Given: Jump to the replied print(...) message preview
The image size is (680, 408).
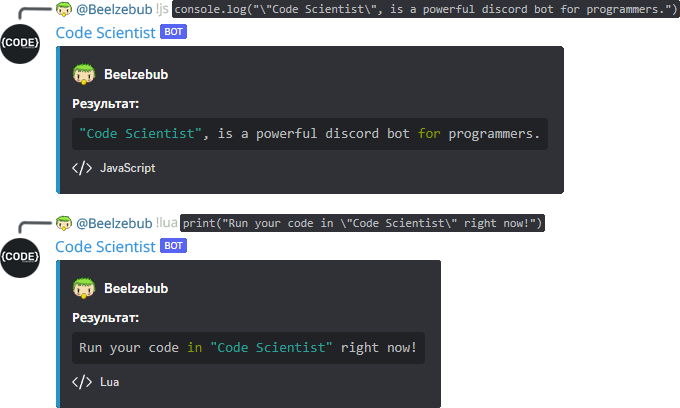Looking at the screenshot, I should tap(362, 222).
